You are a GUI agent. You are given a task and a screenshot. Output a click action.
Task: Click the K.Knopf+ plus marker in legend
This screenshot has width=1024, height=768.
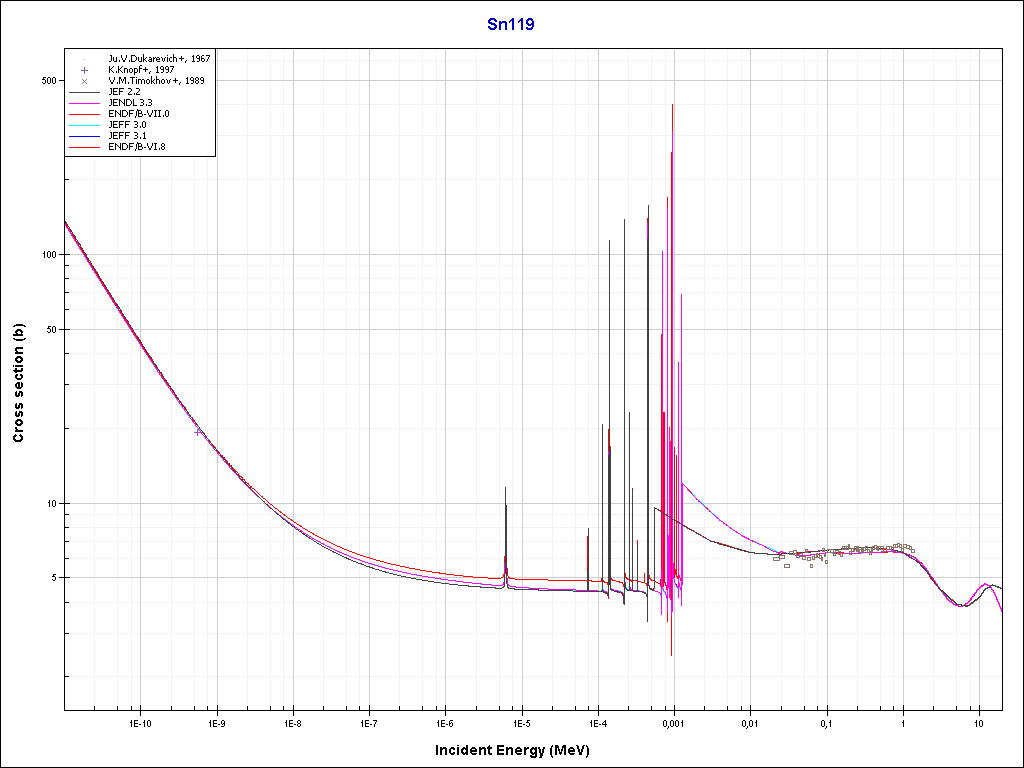(x=85, y=70)
